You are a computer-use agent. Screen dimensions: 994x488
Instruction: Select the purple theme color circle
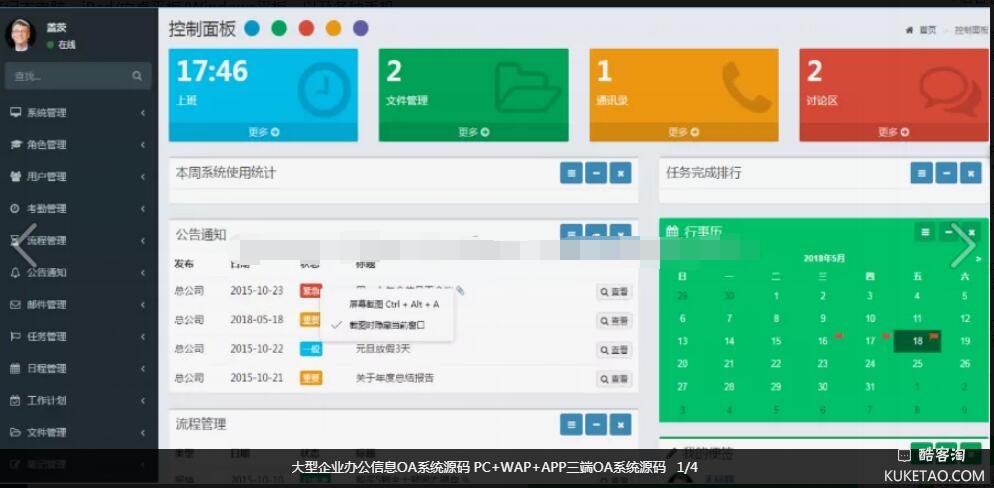click(360, 28)
